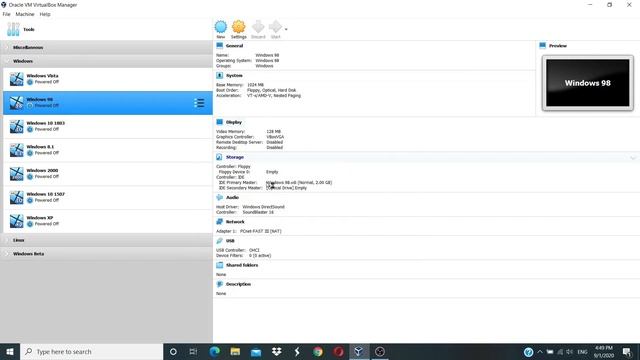This screenshot has width=640, height=360.
Task: Click the Network section title link
Action: tap(235, 222)
